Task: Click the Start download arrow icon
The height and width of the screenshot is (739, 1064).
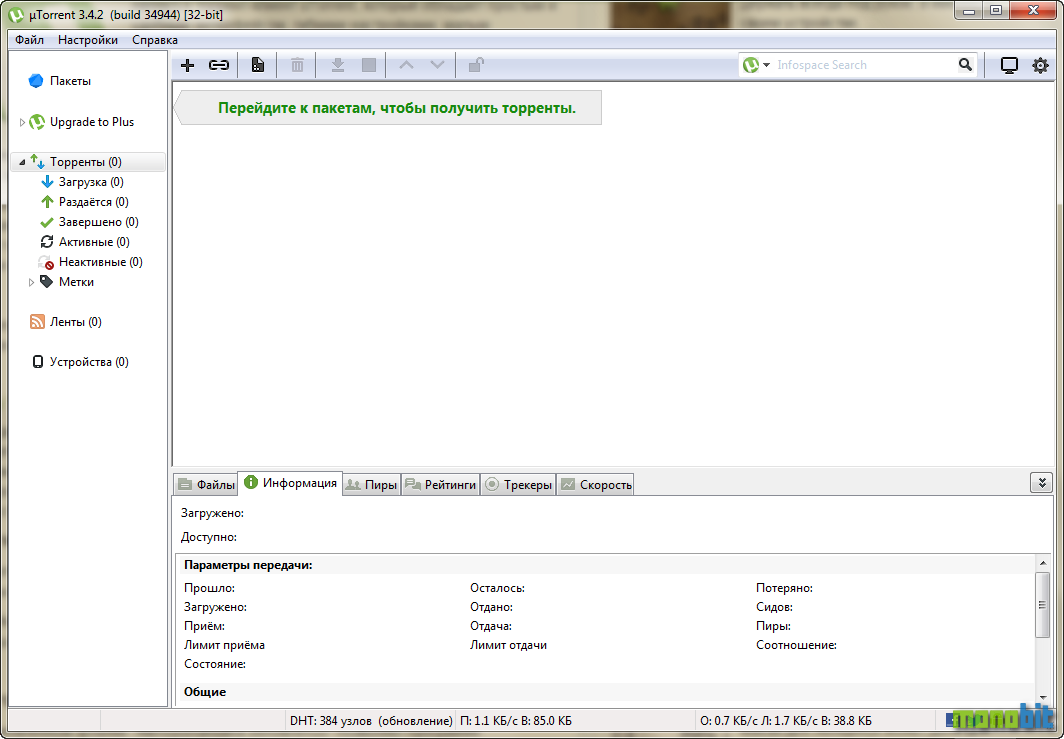Action: point(337,65)
